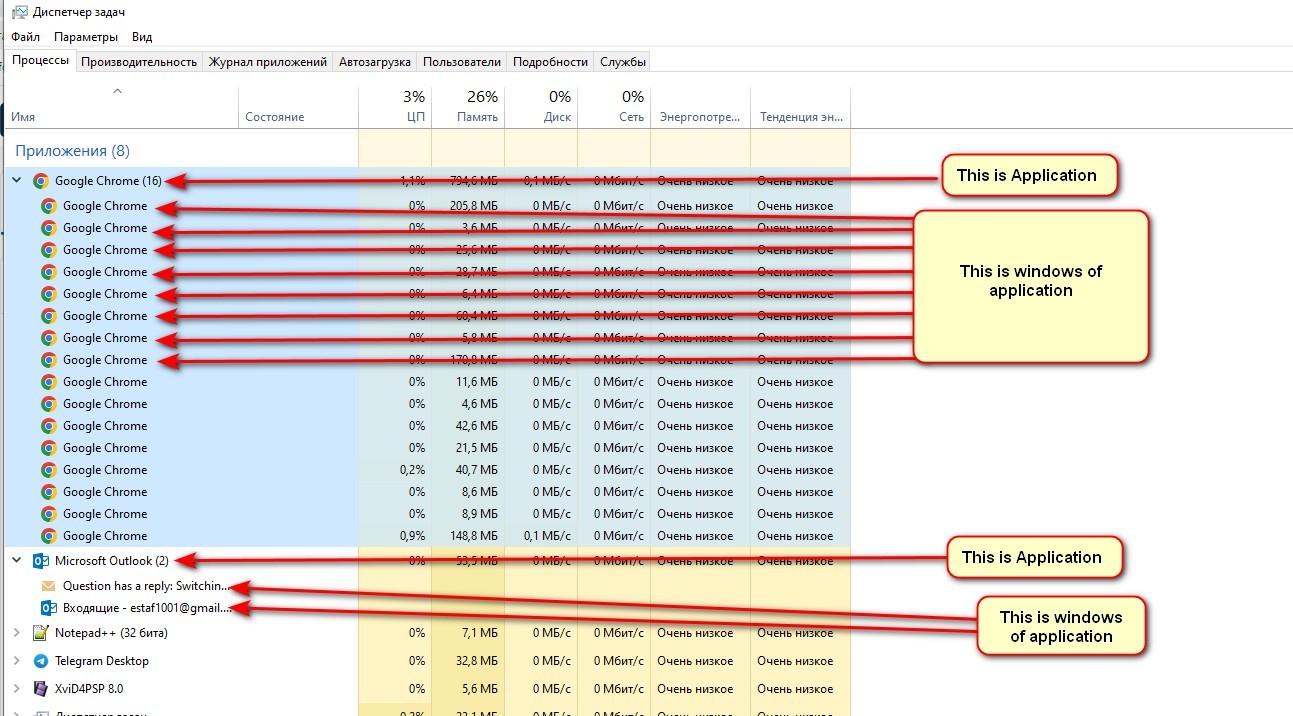The width and height of the screenshot is (1293, 716).
Task: Click Chrome icon in the 3,6 МБ row
Action: [x=49, y=228]
